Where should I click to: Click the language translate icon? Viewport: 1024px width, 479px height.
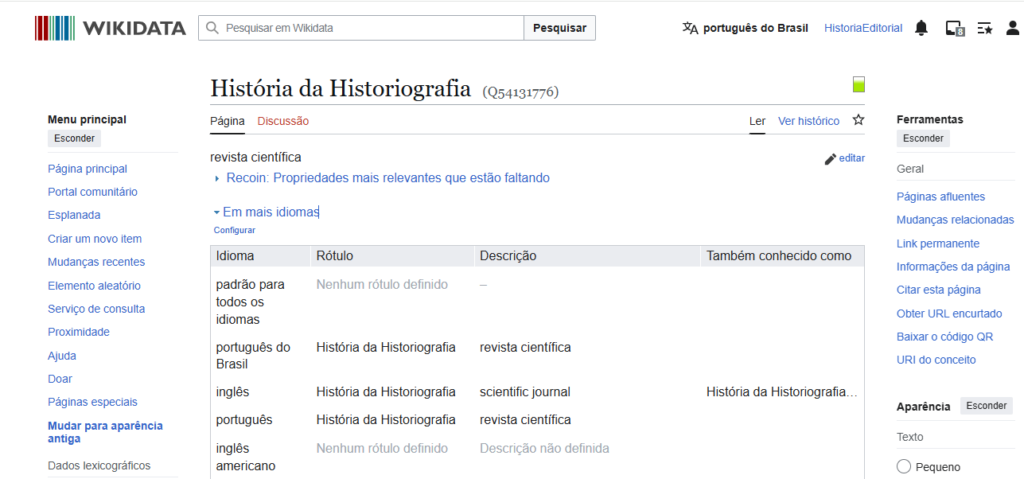690,28
